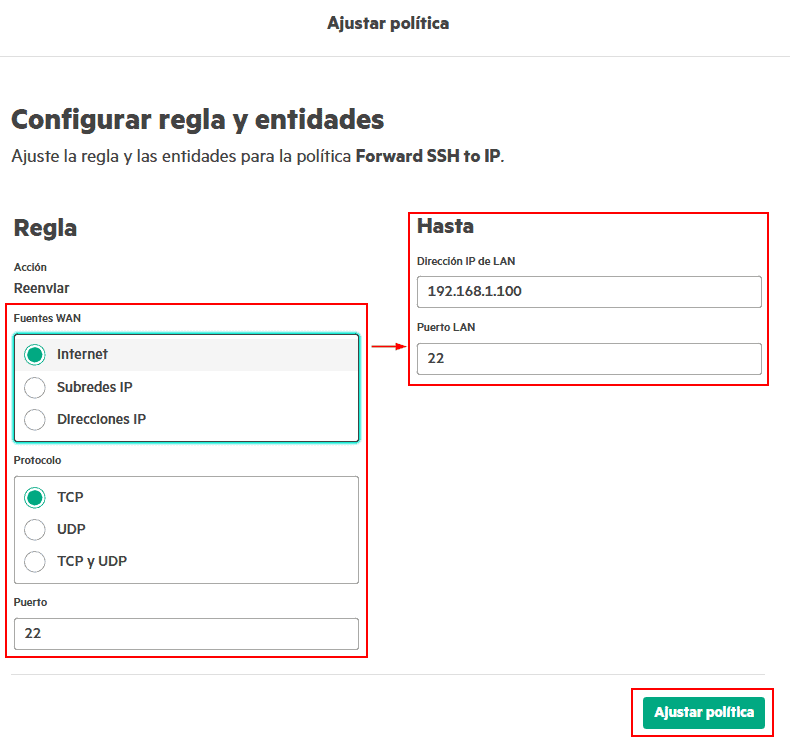Click the Dirección IP de LAN label
The height and width of the screenshot is (749, 790).
pos(466,262)
